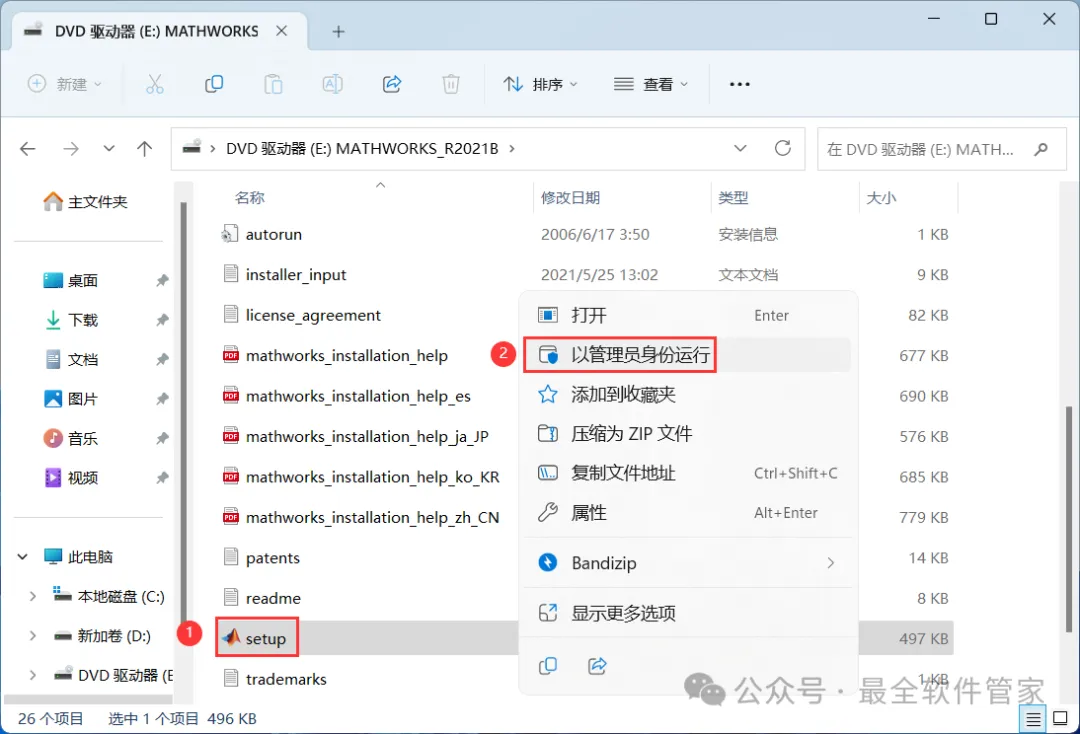Screen dimensions: 1080x734
Task: Sort by the 名称 column header
Action: point(249,198)
